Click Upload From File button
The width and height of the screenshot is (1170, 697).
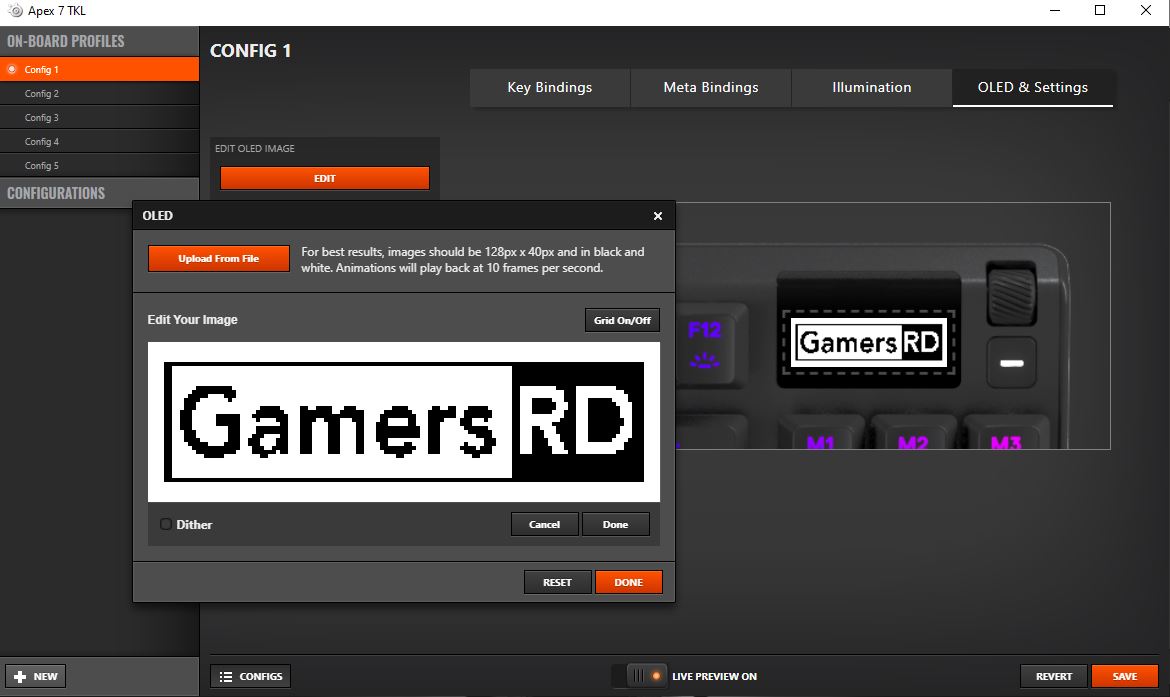[x=218, y=258]
